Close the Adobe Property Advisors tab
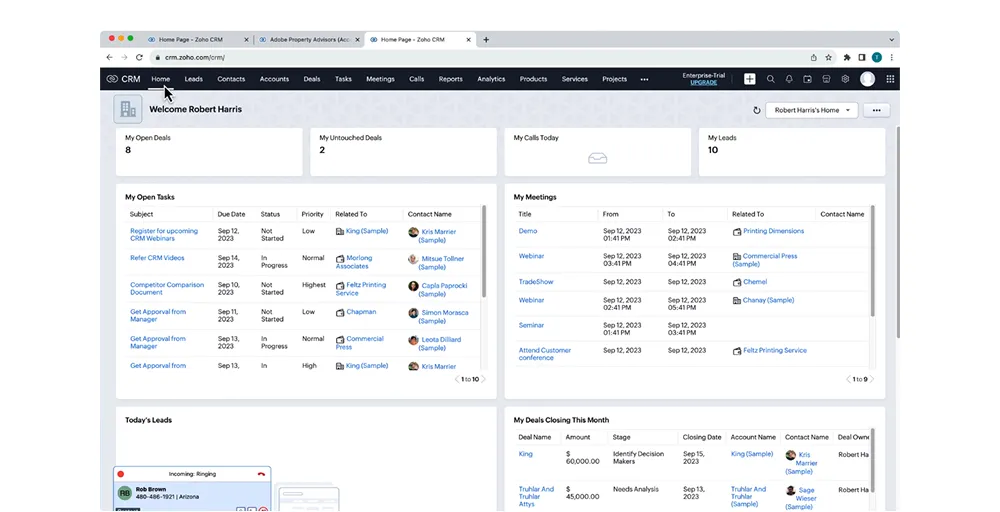The image size is (1000, 512). click(358, 40)
